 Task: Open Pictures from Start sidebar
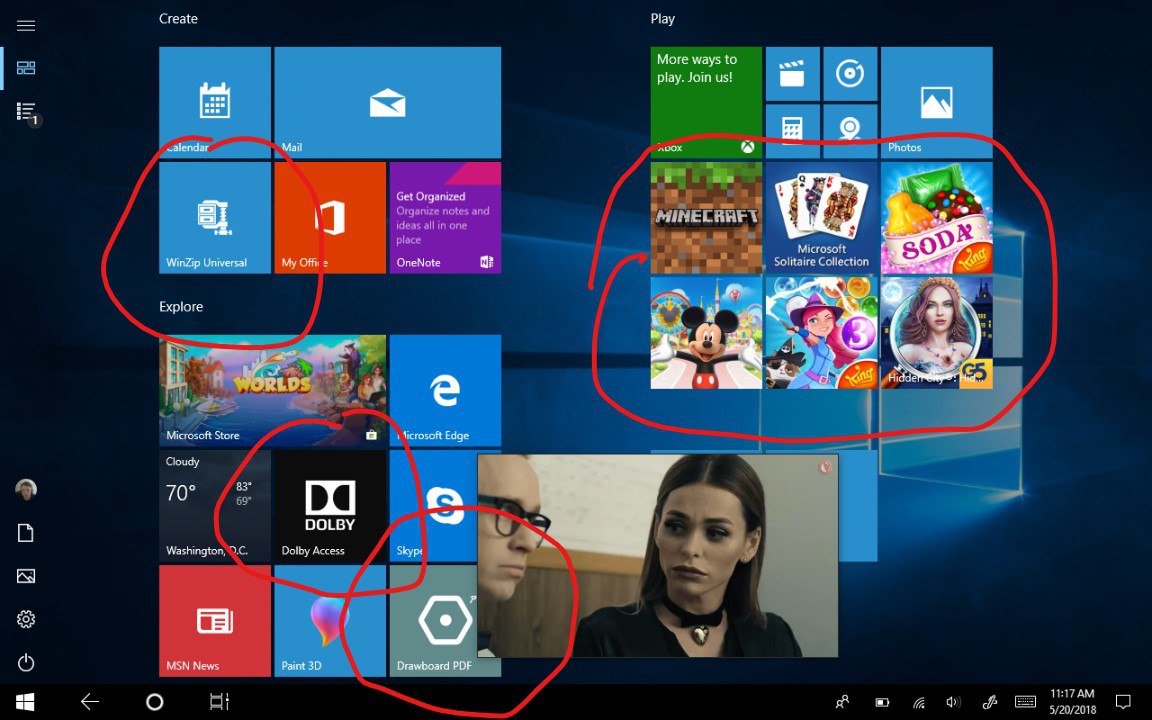coord(26,576)
